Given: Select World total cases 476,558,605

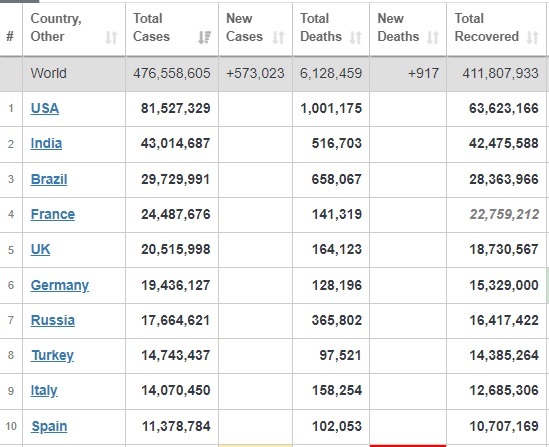Looking at the screenshot, I should coord(172,74).
